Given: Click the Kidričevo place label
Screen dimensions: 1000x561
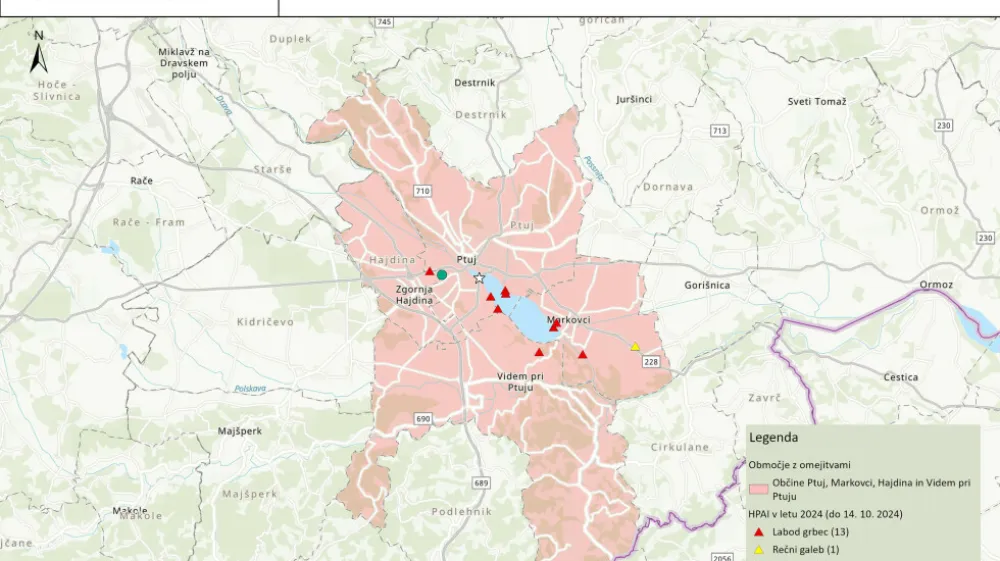Looking at the screenshot, I should click(237, 322).
